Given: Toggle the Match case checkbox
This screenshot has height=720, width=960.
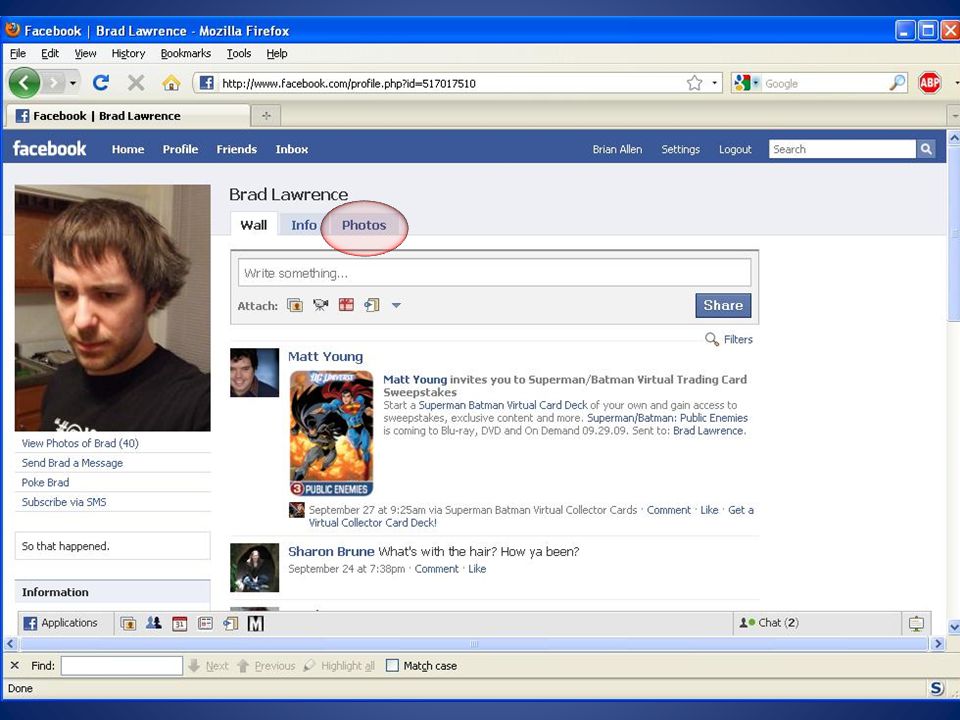Looking at the screenshot, I should coord(392,666).
